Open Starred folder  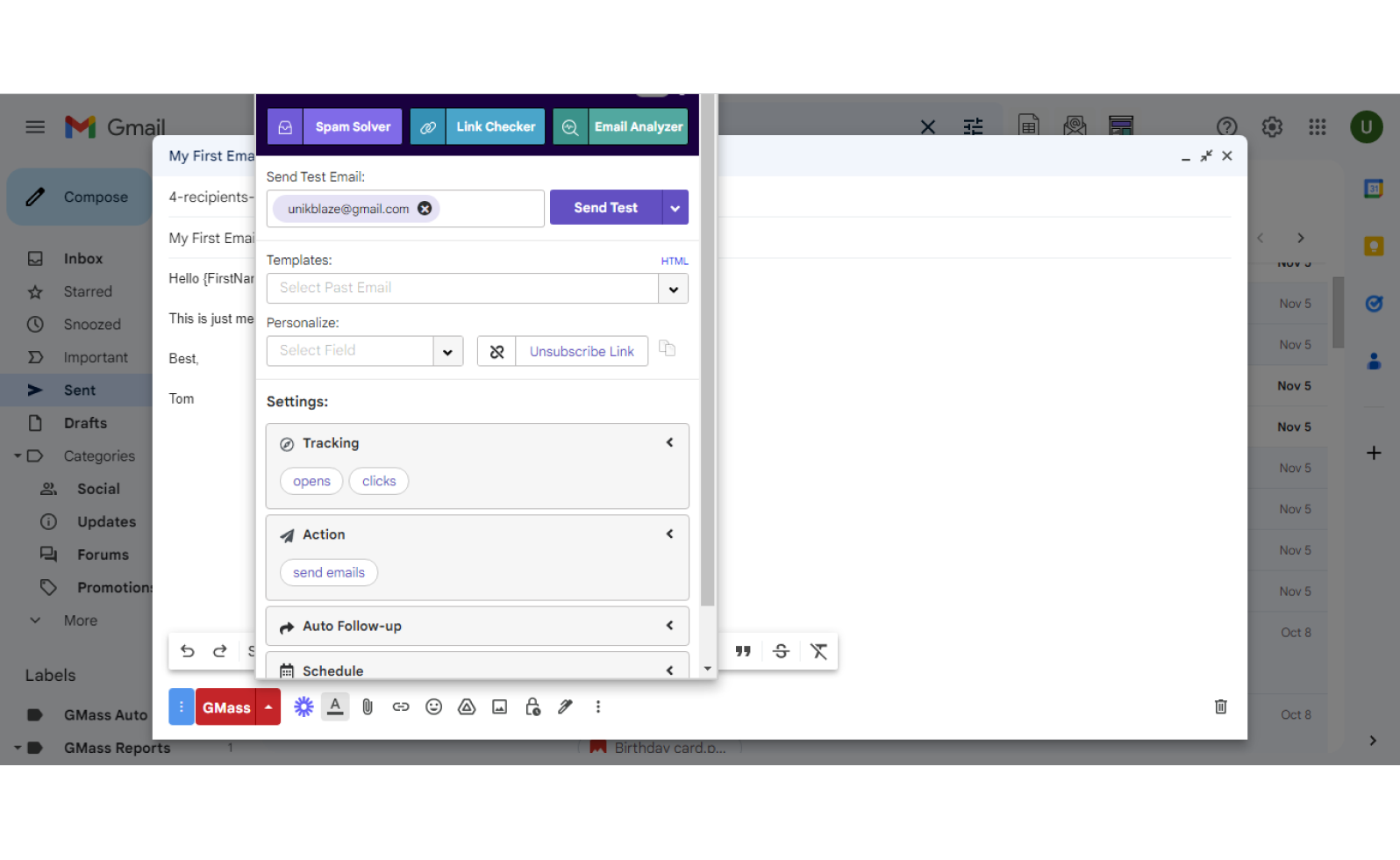tap(88, 291)
